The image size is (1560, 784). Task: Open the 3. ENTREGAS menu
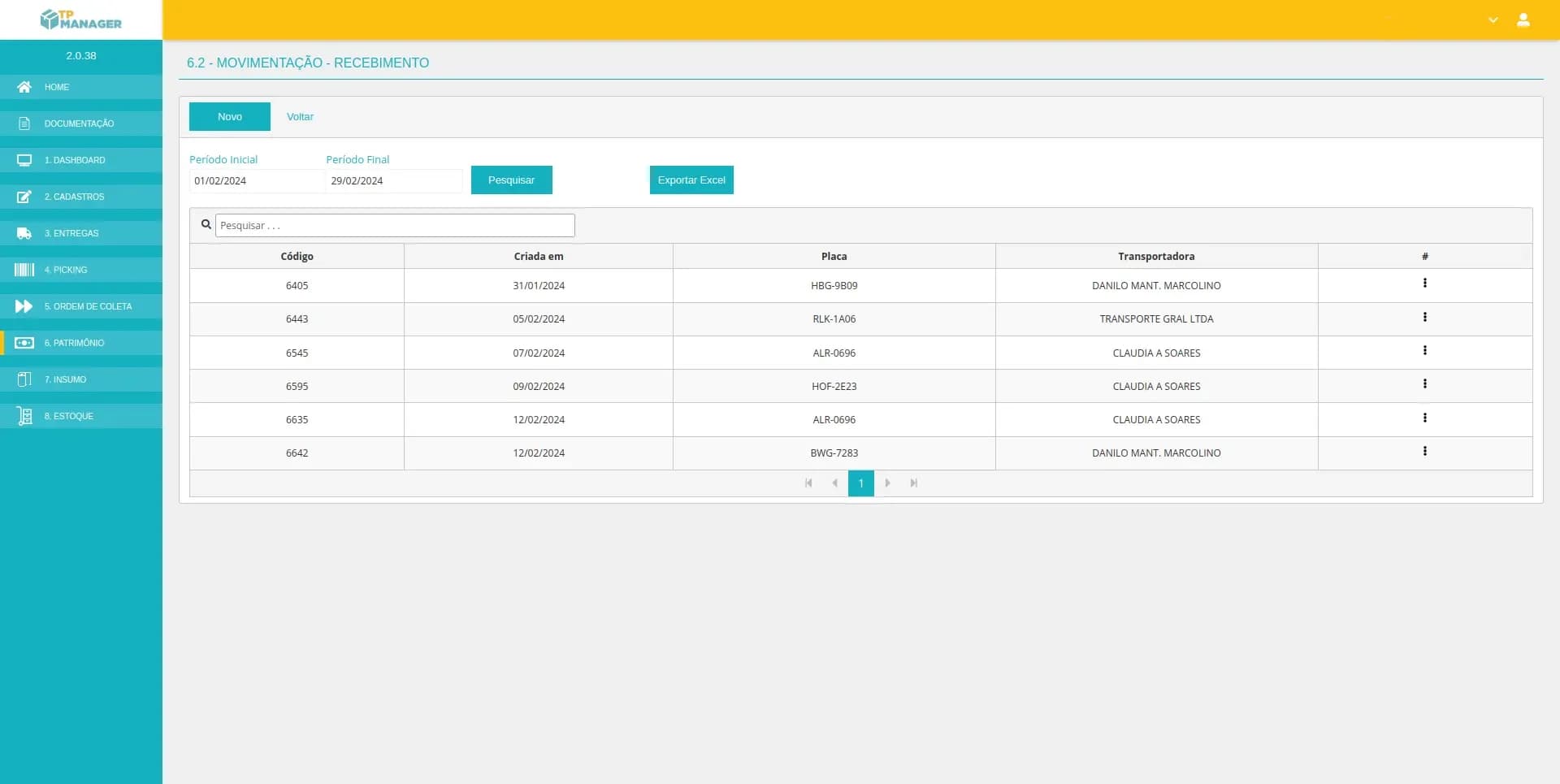coord(81,233)
